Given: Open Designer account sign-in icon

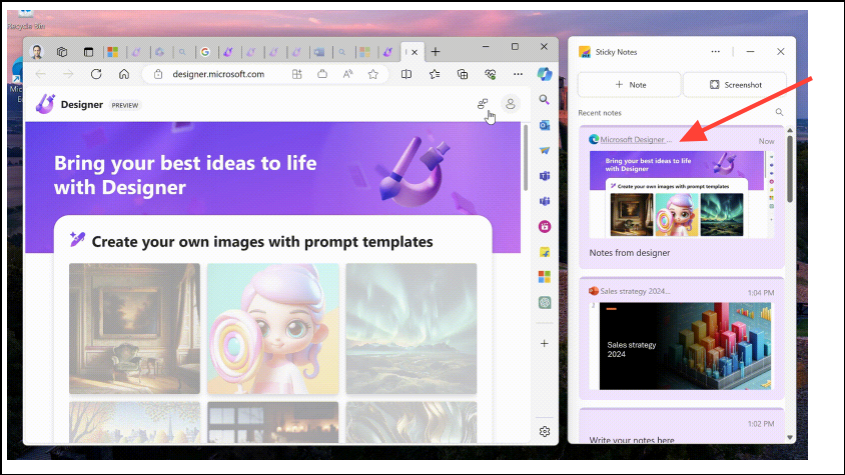Looking at the screenshot, I should pyautogui.click(x=510, y=104).
